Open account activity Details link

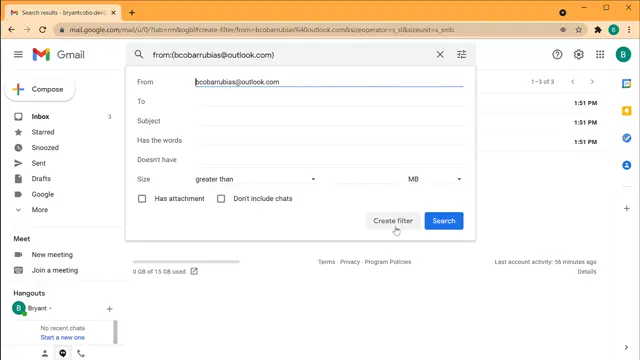pyautogui.click(x=587, y=272)
